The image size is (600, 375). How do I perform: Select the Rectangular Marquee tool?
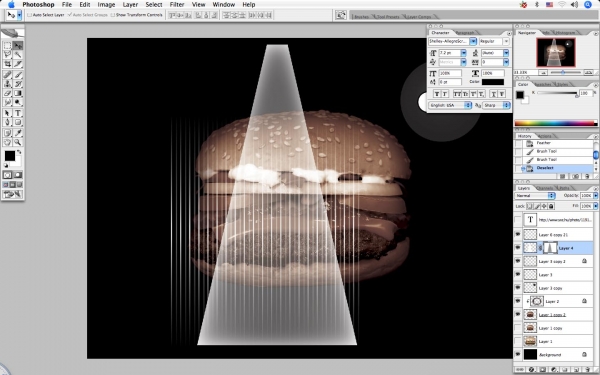point(7,46)
